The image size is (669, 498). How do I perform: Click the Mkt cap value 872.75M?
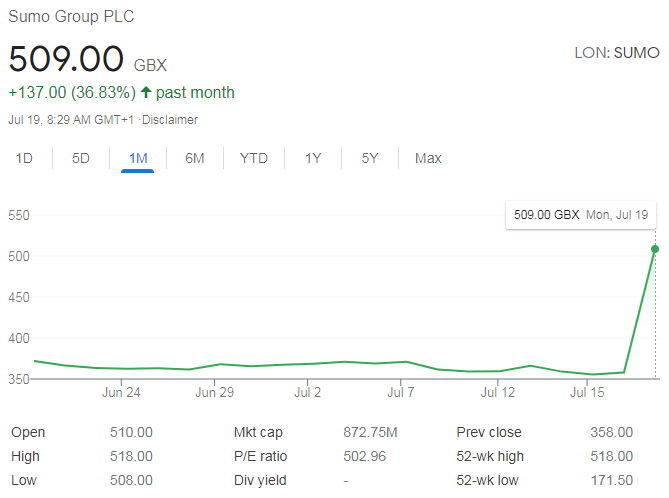pos(370,432)
